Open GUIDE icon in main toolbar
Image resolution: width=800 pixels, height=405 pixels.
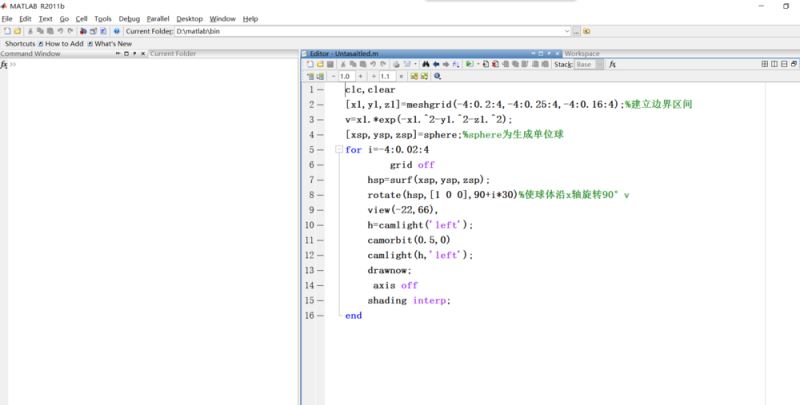pos(93,31)
